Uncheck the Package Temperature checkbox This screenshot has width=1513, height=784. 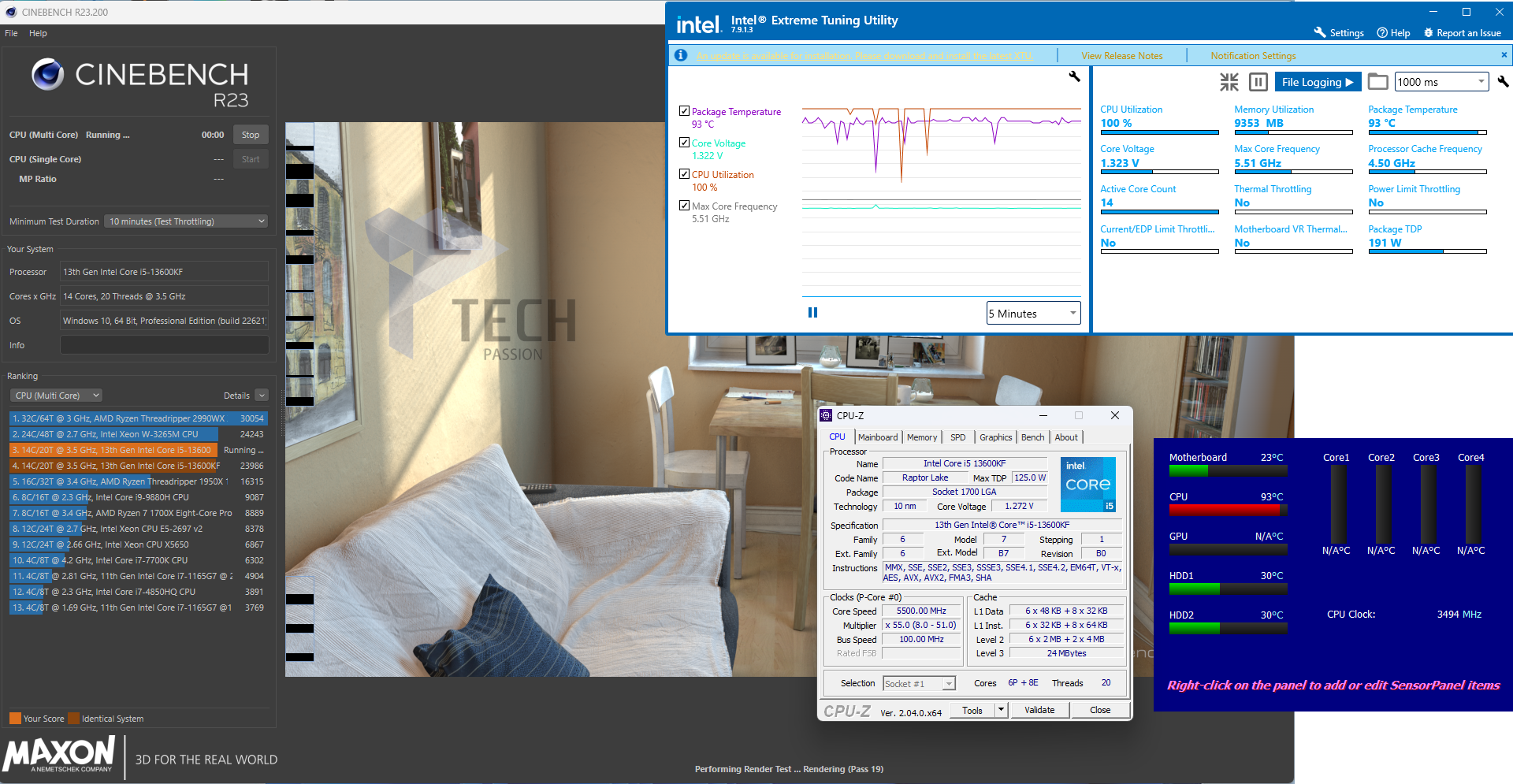684,111
